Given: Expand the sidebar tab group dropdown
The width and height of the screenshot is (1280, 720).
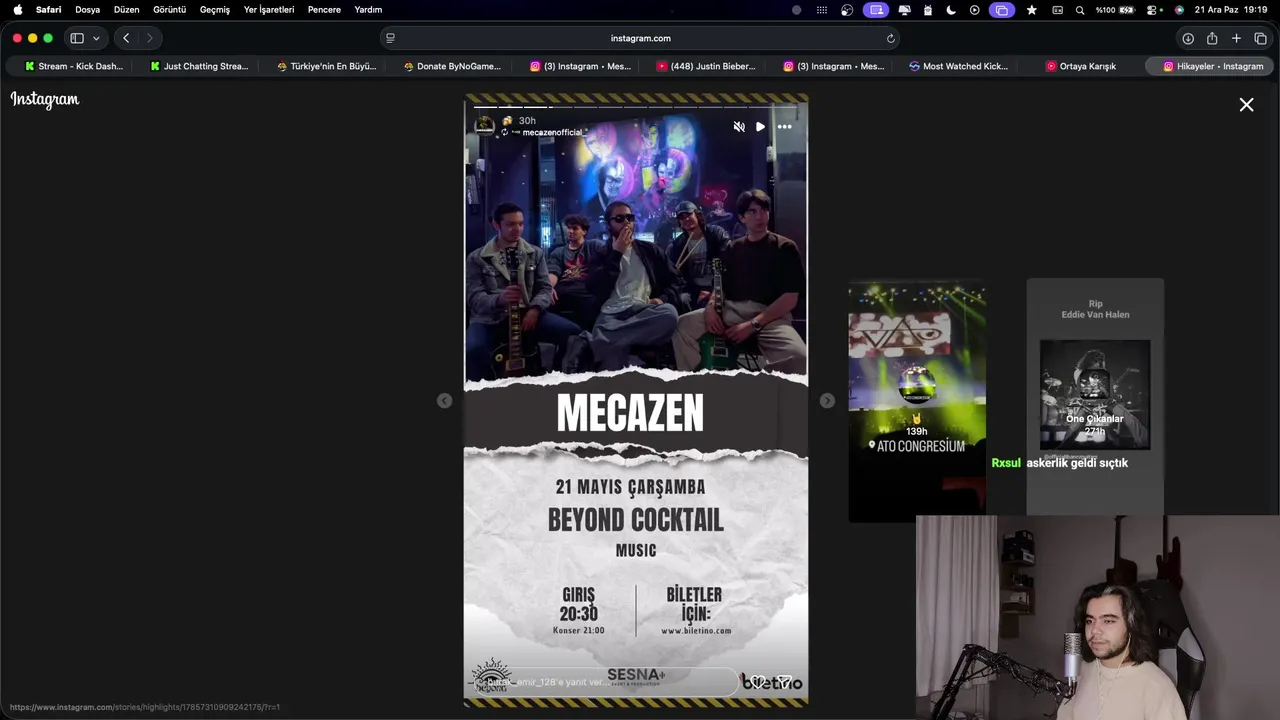Looking at the screenshot, I should click(96, 38).
